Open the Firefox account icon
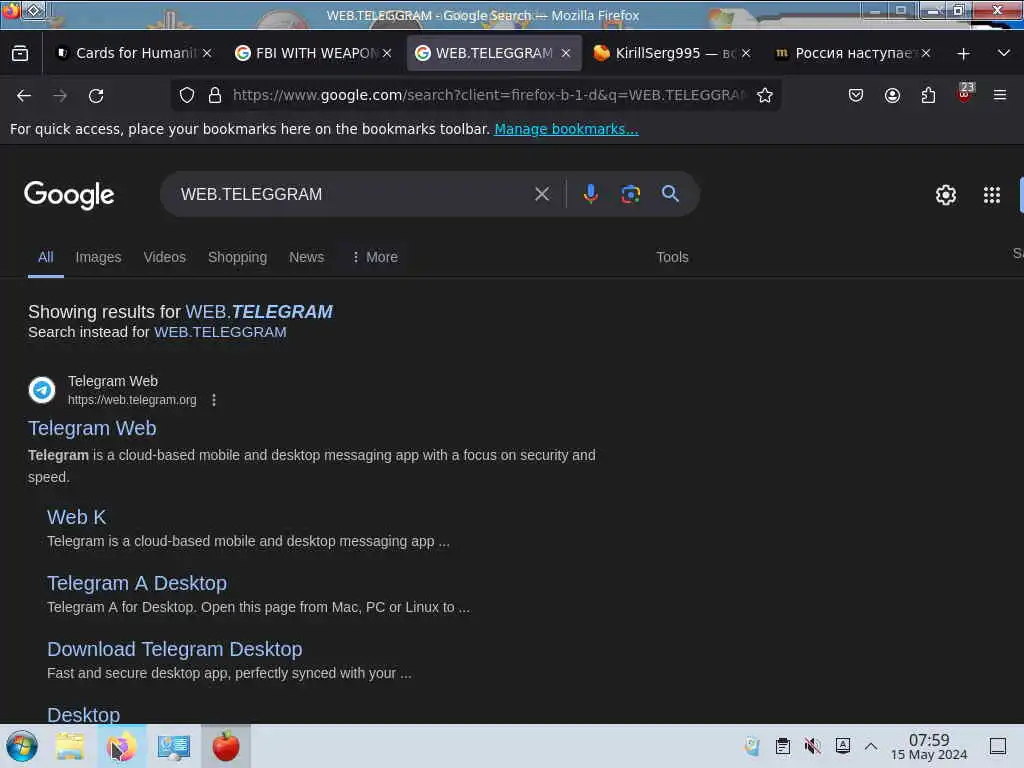This screenshot has height=768, width=1024. (x=892, y=95)
